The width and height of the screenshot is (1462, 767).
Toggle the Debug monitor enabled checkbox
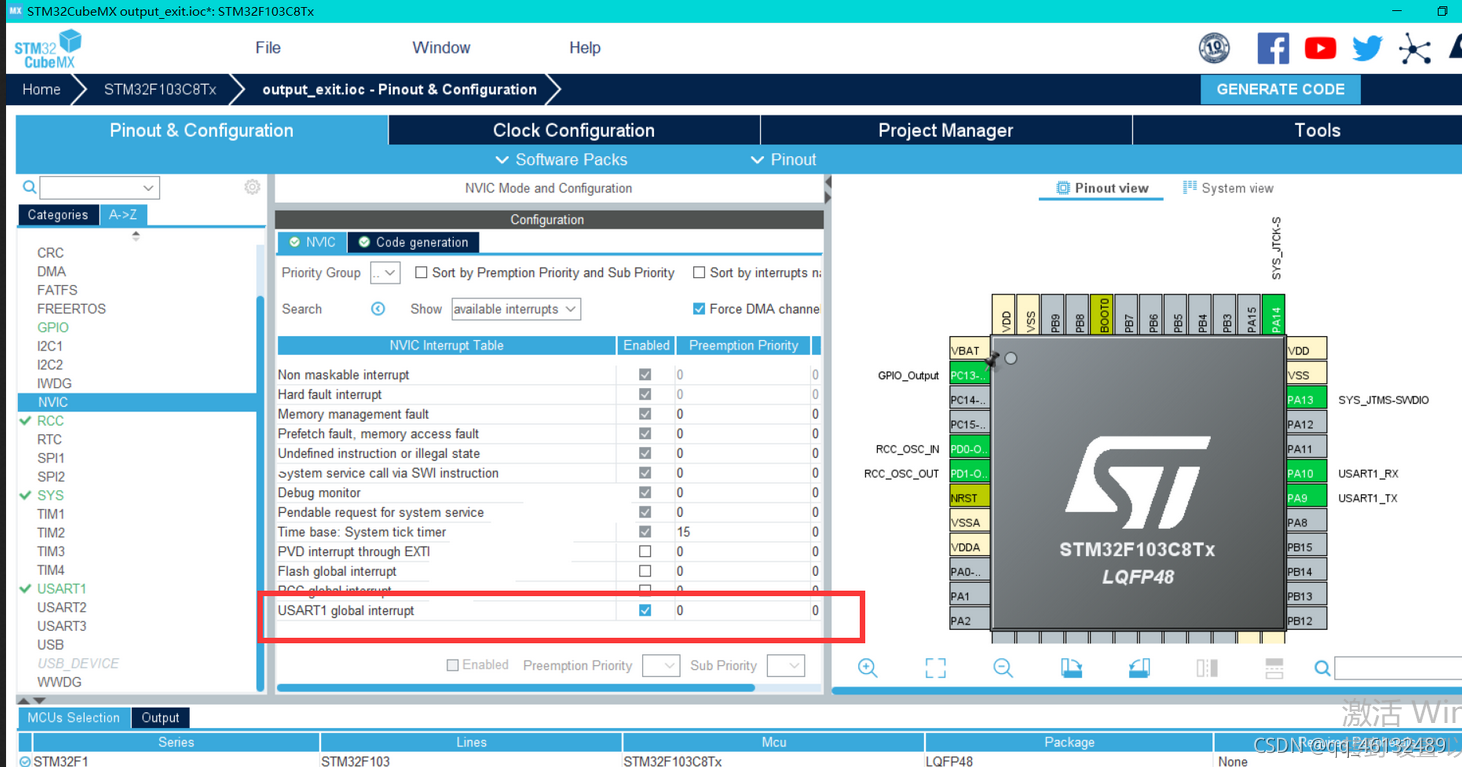click(x=645, y=492)
